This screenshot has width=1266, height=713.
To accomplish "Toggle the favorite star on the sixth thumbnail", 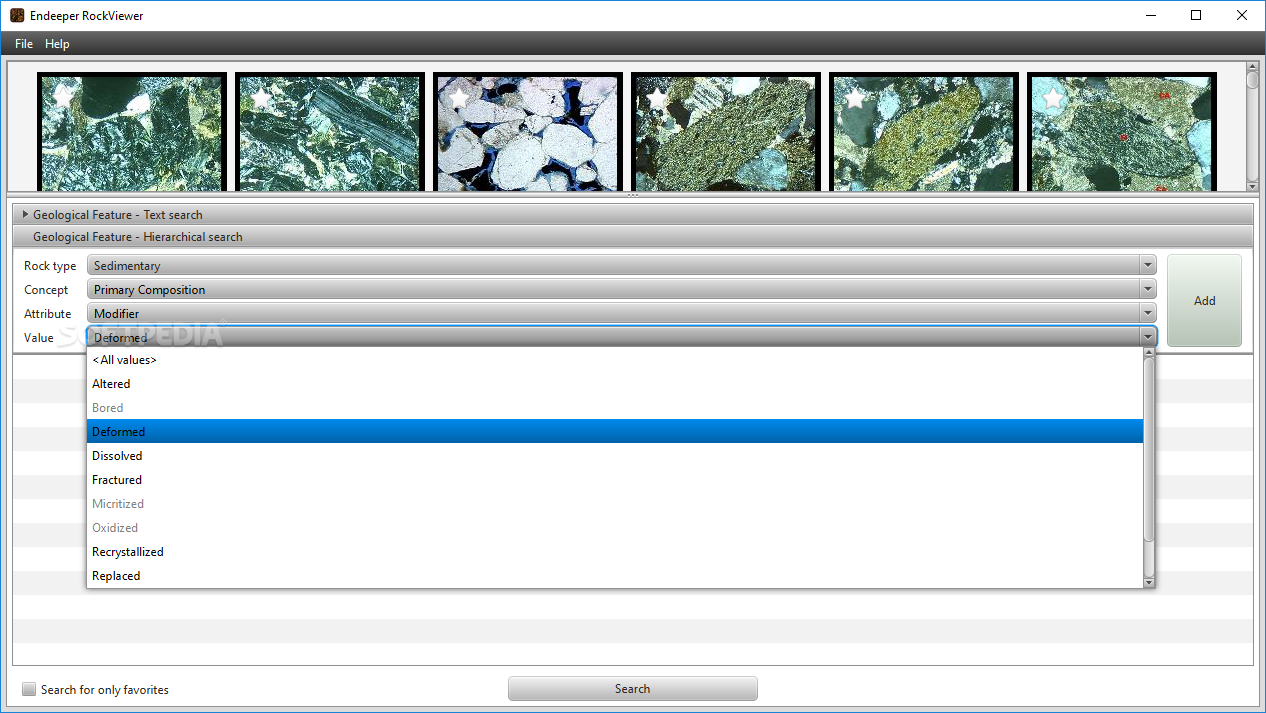I will (x=1053, y=97).
